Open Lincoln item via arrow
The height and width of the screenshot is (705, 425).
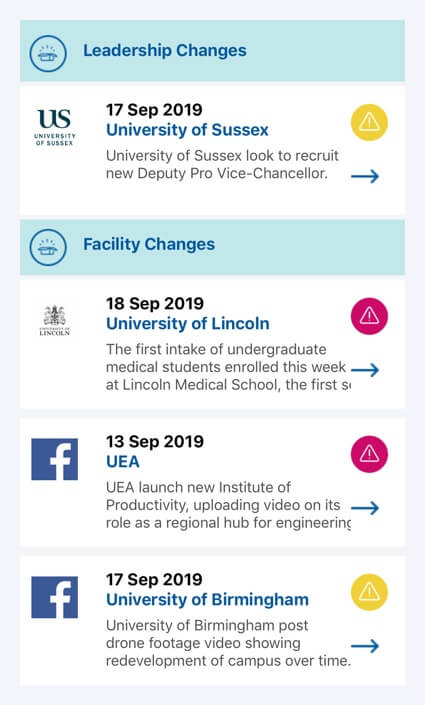365,370
